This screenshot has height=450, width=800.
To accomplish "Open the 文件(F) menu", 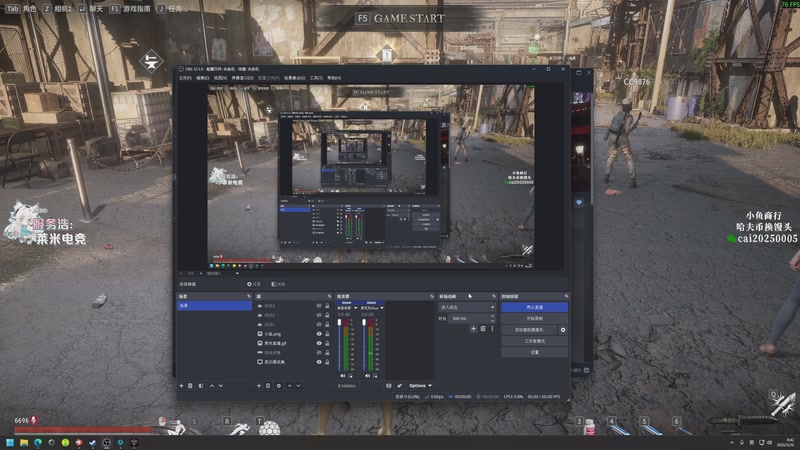I will [185, 78].
